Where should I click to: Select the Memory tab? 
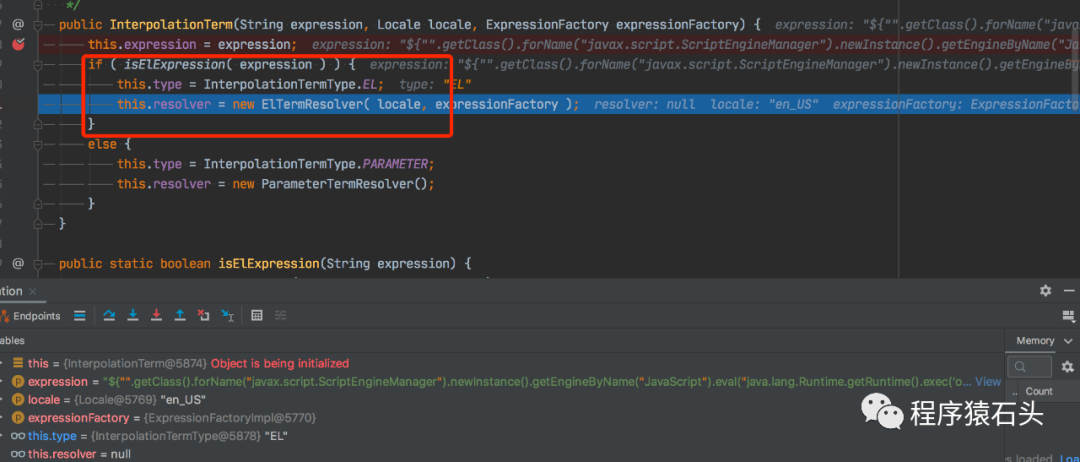(x=1035, y=341)
